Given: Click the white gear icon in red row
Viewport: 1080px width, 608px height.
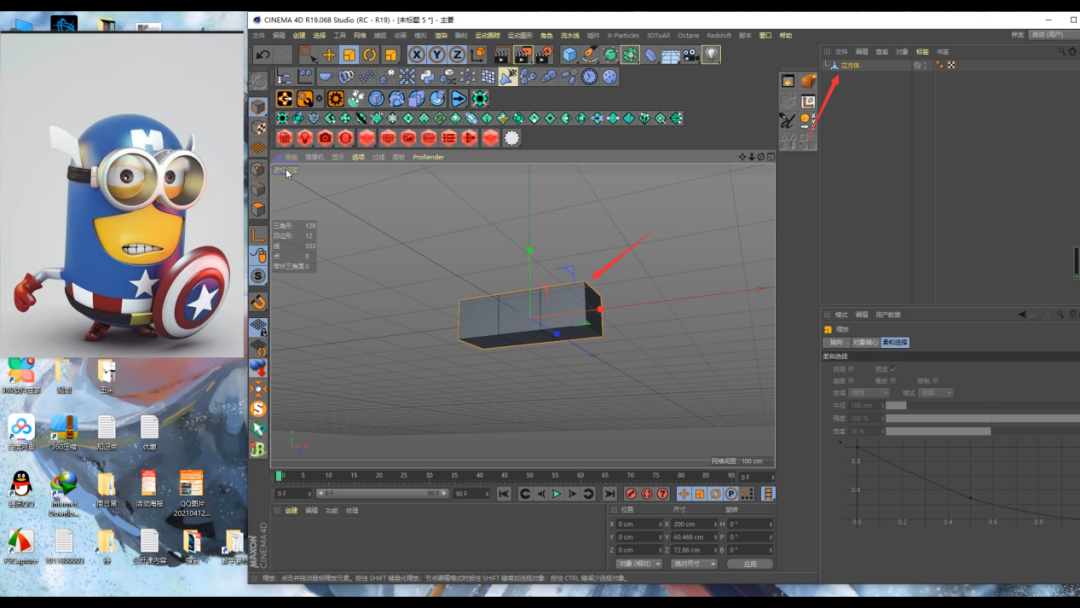Looking at the screenshot, I should 512,138.
